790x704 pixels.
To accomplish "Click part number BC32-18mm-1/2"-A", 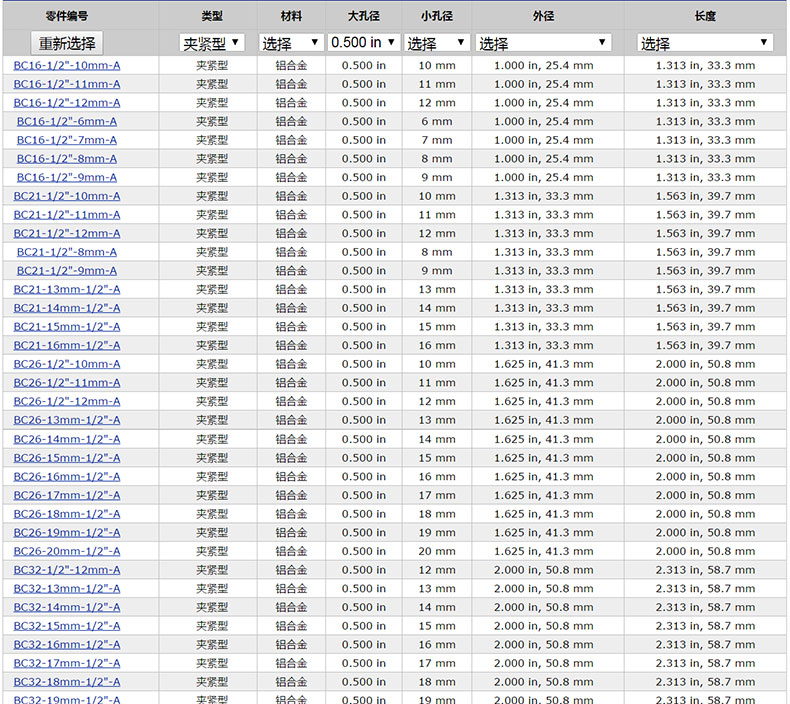I will [x=67, y=682].
